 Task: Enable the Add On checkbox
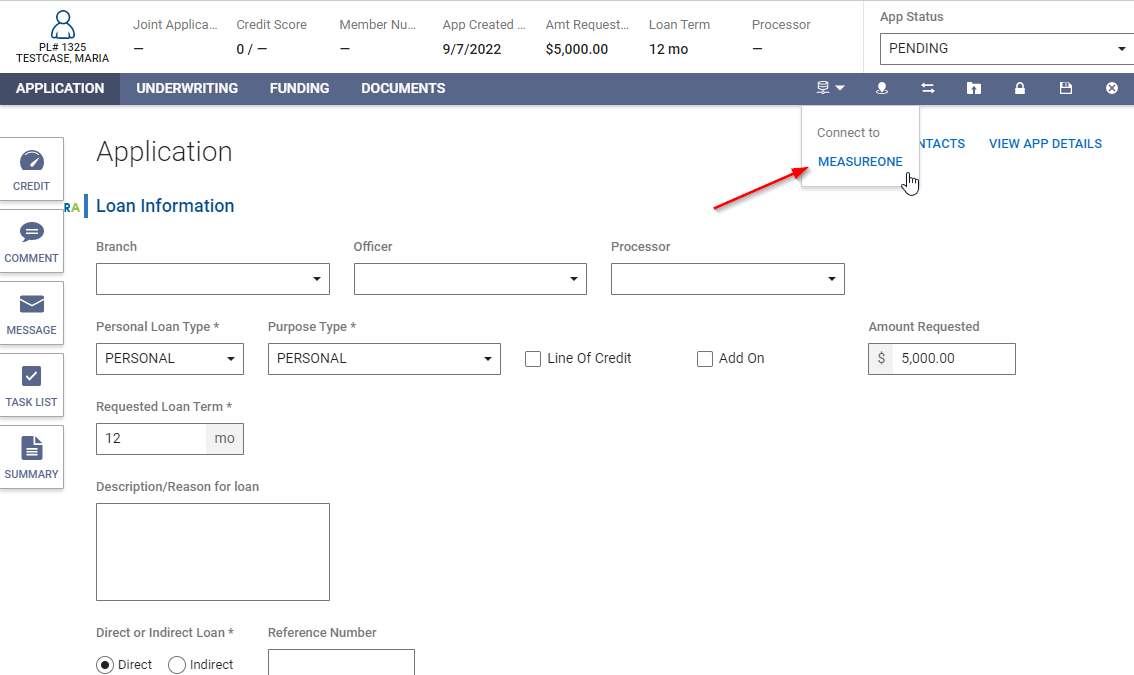click(x=704, y=358)
